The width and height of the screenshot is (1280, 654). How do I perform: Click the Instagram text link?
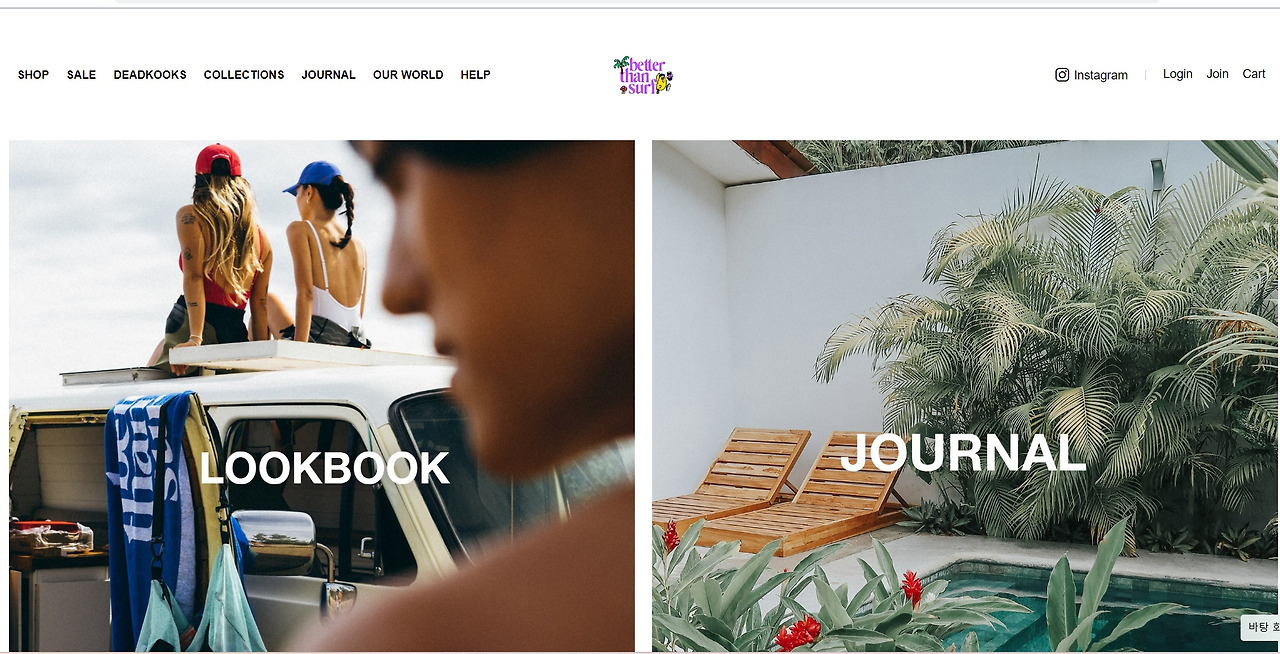click(1101, 75)
